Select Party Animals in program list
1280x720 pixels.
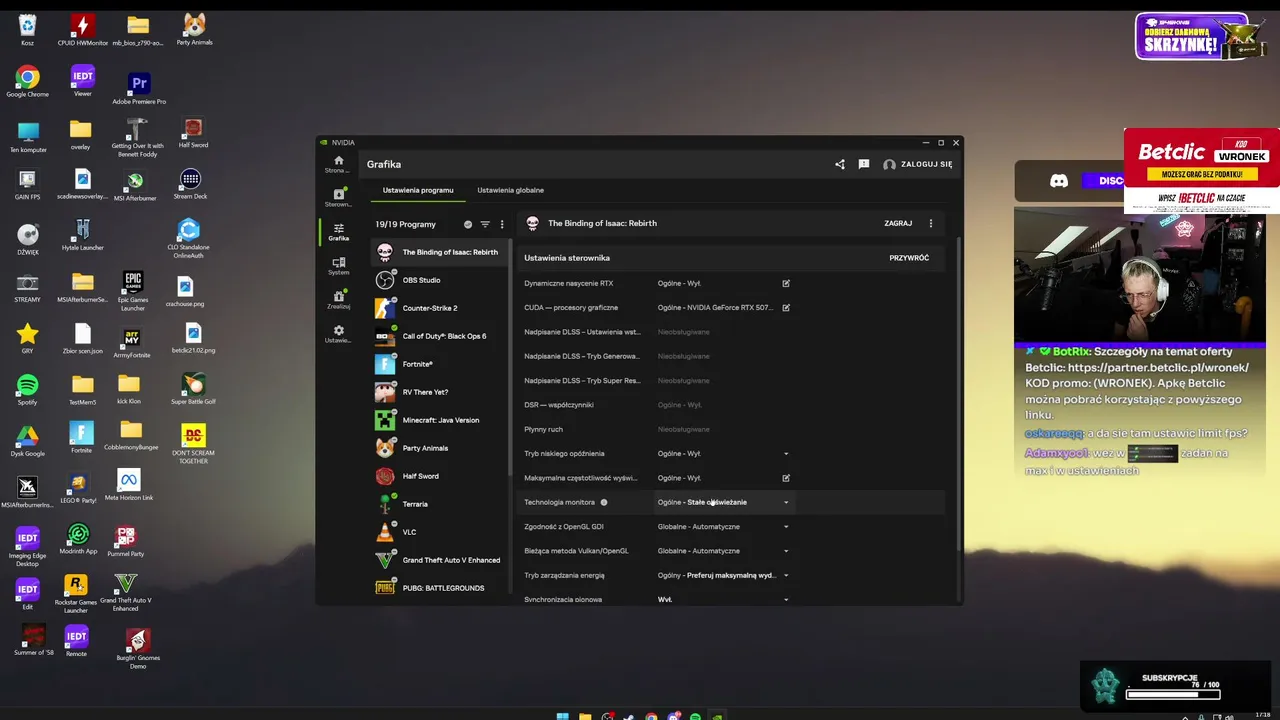440,448
